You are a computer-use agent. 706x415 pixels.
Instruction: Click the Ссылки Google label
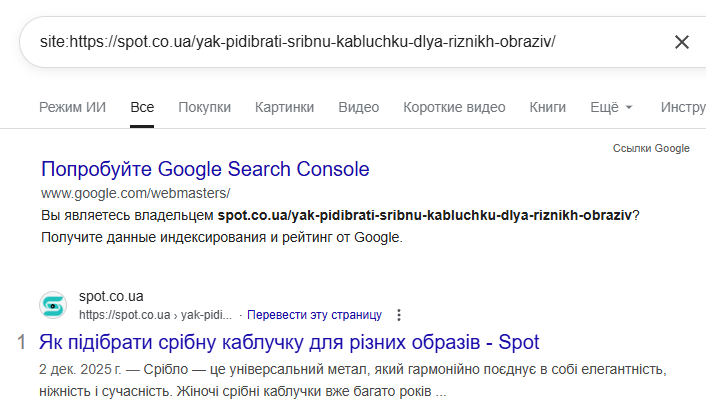tap(651, 148)
